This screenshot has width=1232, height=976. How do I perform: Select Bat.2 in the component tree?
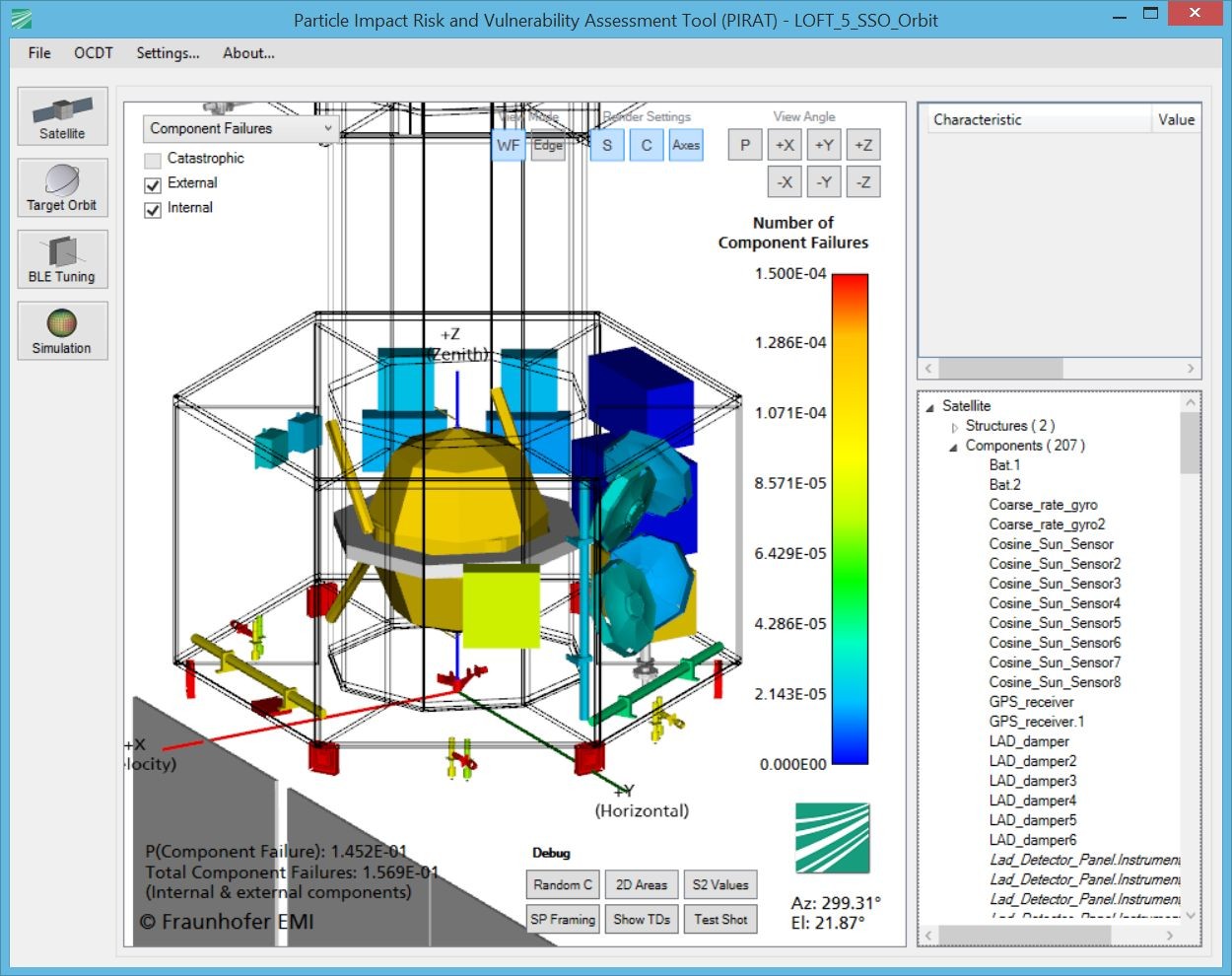point(1004,485)
